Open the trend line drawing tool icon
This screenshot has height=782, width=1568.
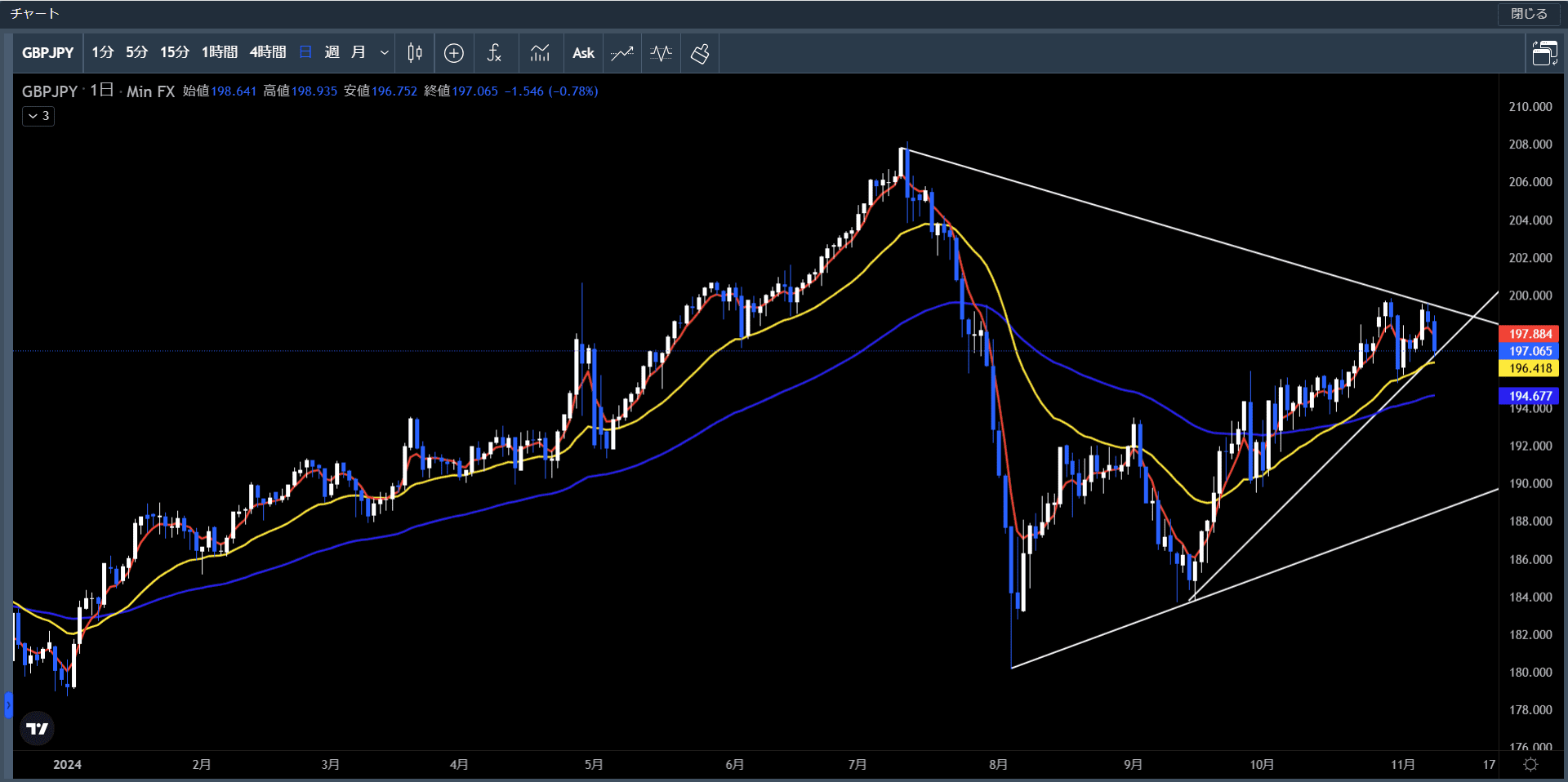point(622,53)
